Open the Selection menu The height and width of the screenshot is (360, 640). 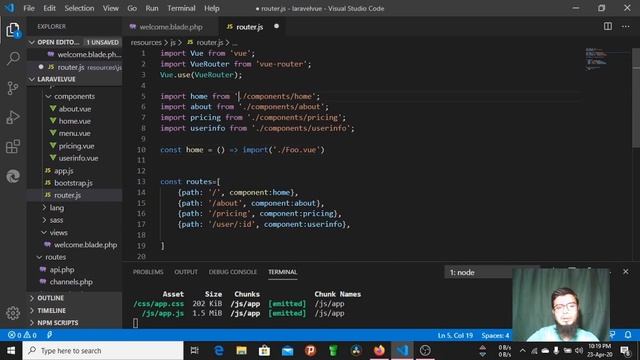pyautogui.click(x=79, y=8)
